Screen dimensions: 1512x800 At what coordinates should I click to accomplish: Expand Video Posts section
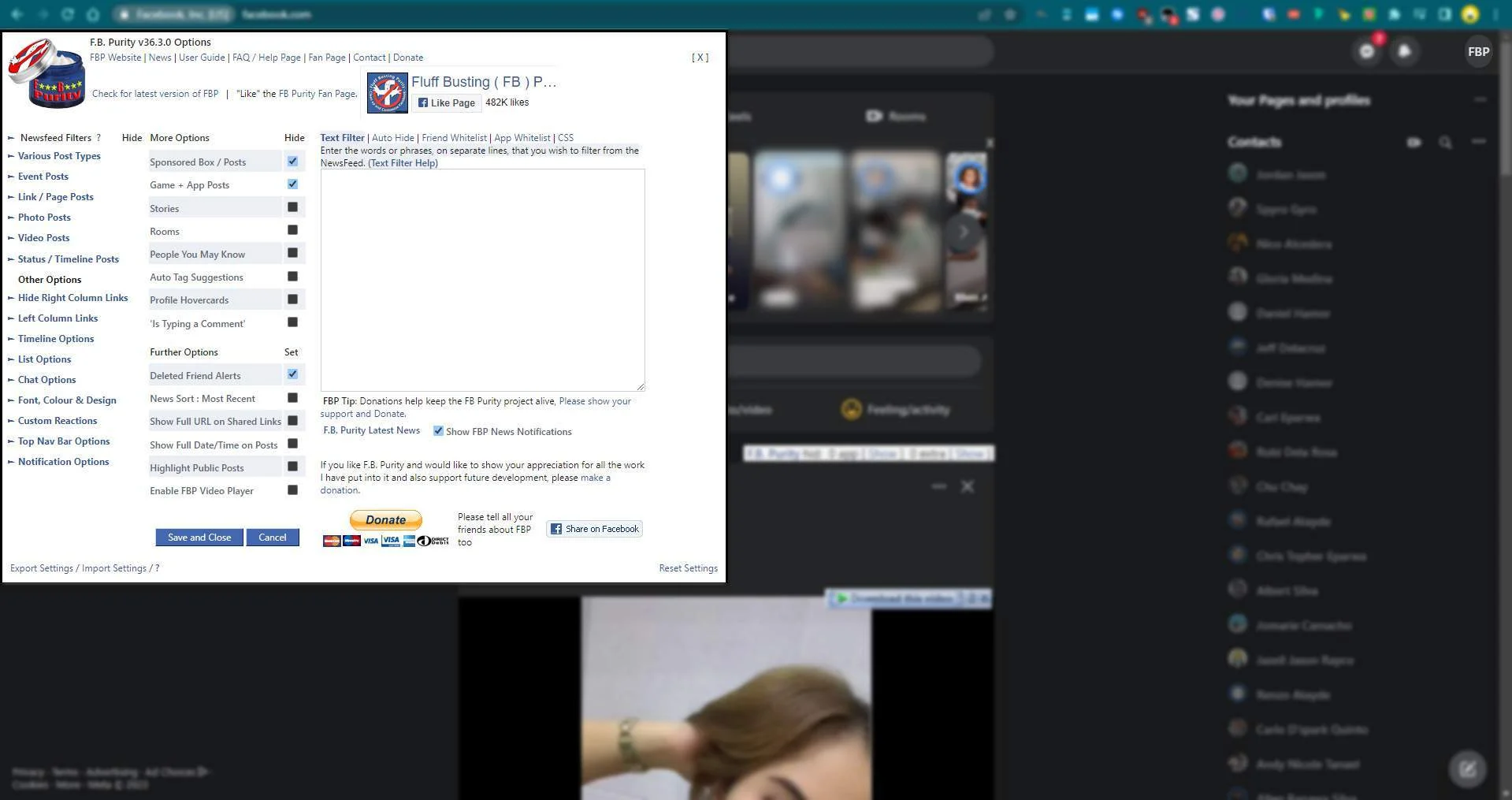[43, 238]
